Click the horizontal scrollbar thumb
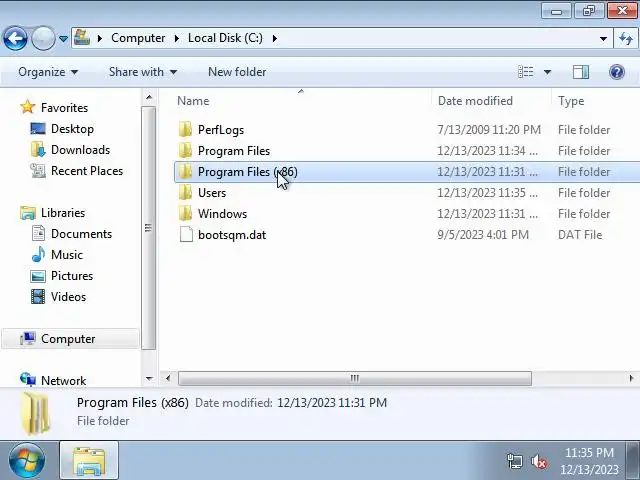 click(355, 378)
